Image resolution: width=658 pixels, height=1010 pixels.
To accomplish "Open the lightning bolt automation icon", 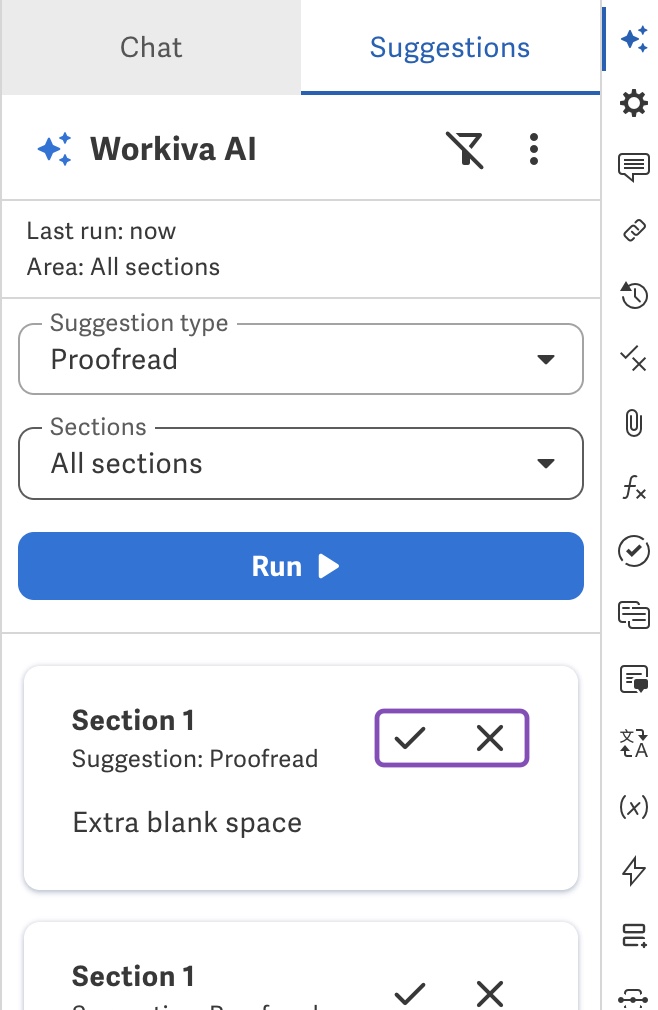I will click(x=634, y=870).
